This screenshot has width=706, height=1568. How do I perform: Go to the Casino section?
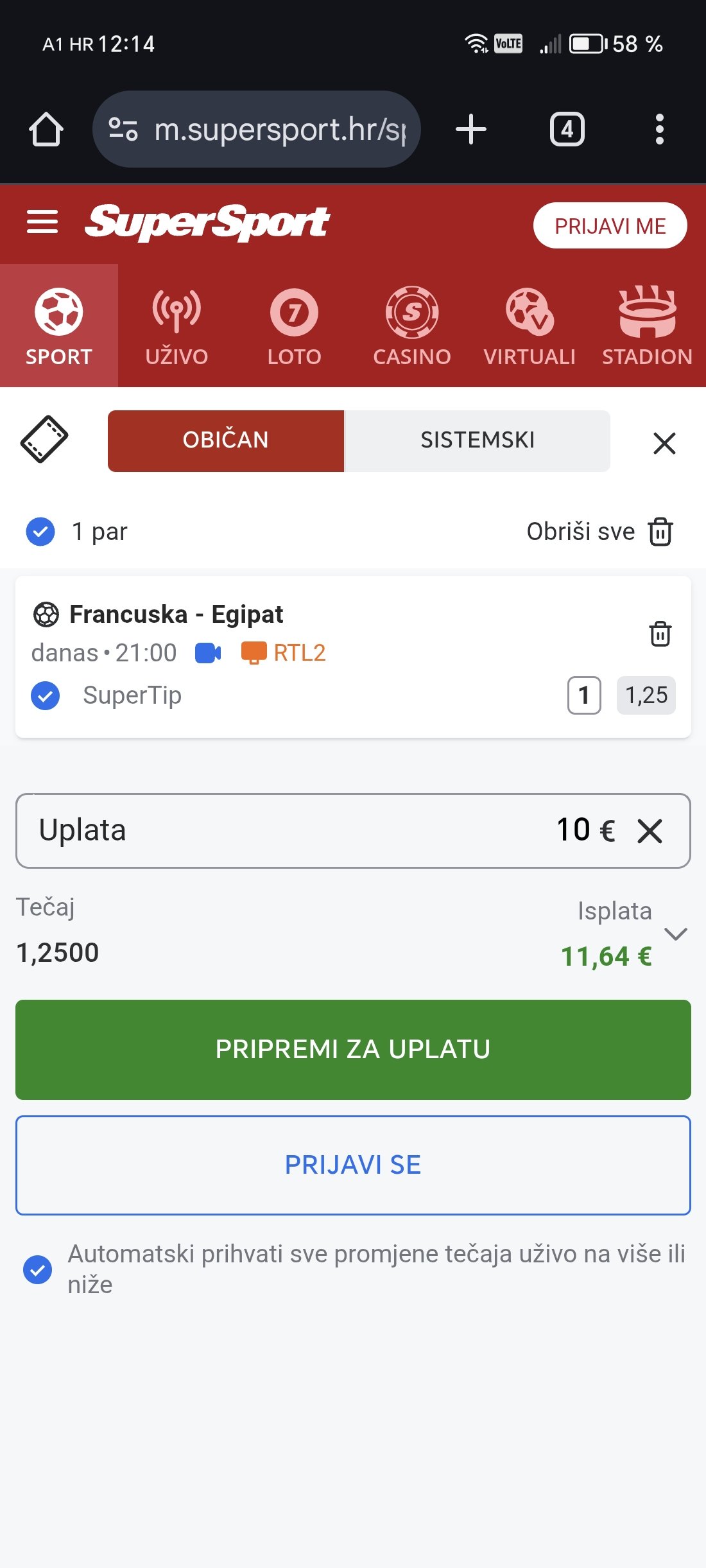[412, 326]
